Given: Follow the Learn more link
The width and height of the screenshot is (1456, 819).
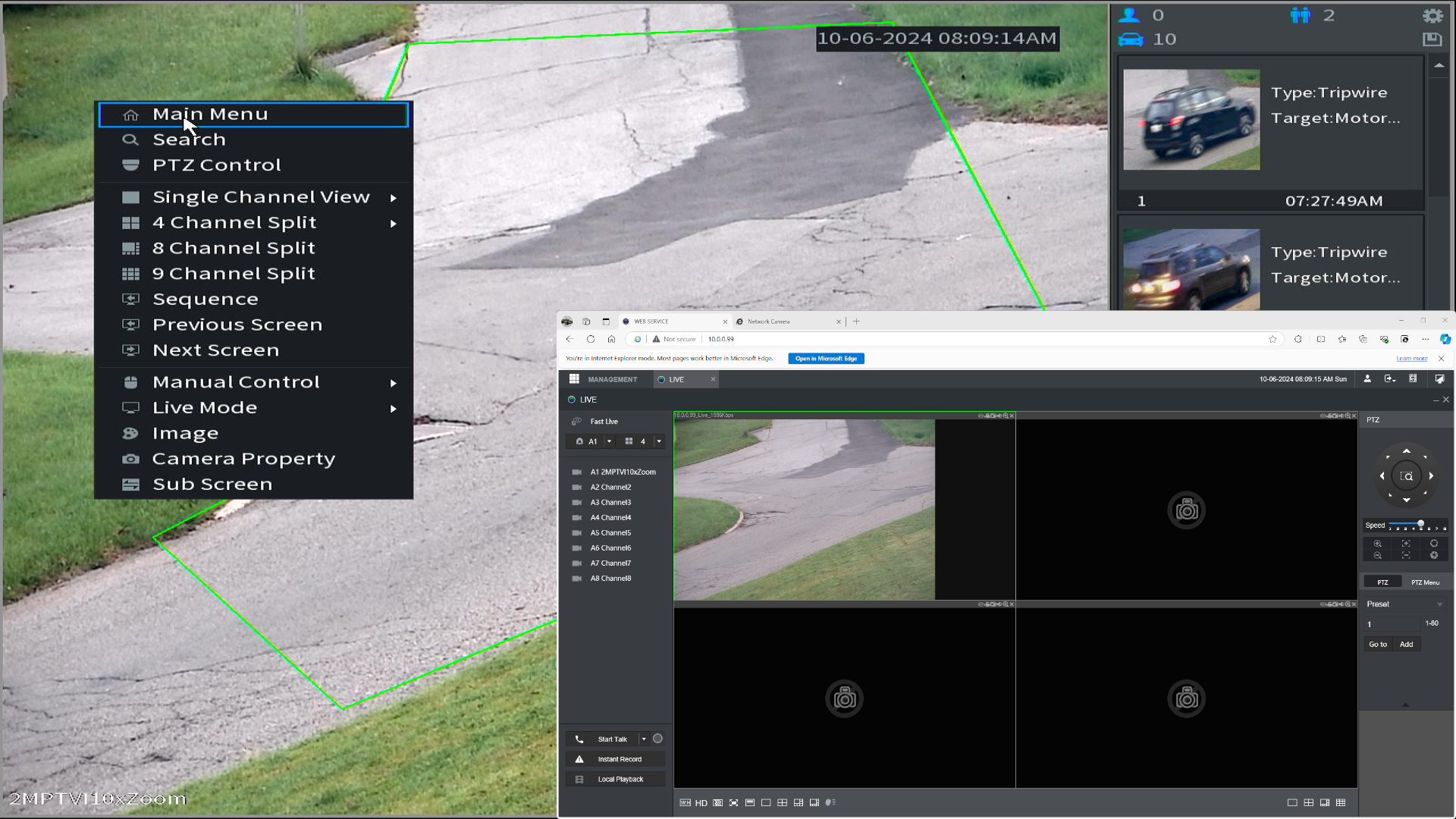Looking at the screenshot, I should click(x=1411, y=359).
